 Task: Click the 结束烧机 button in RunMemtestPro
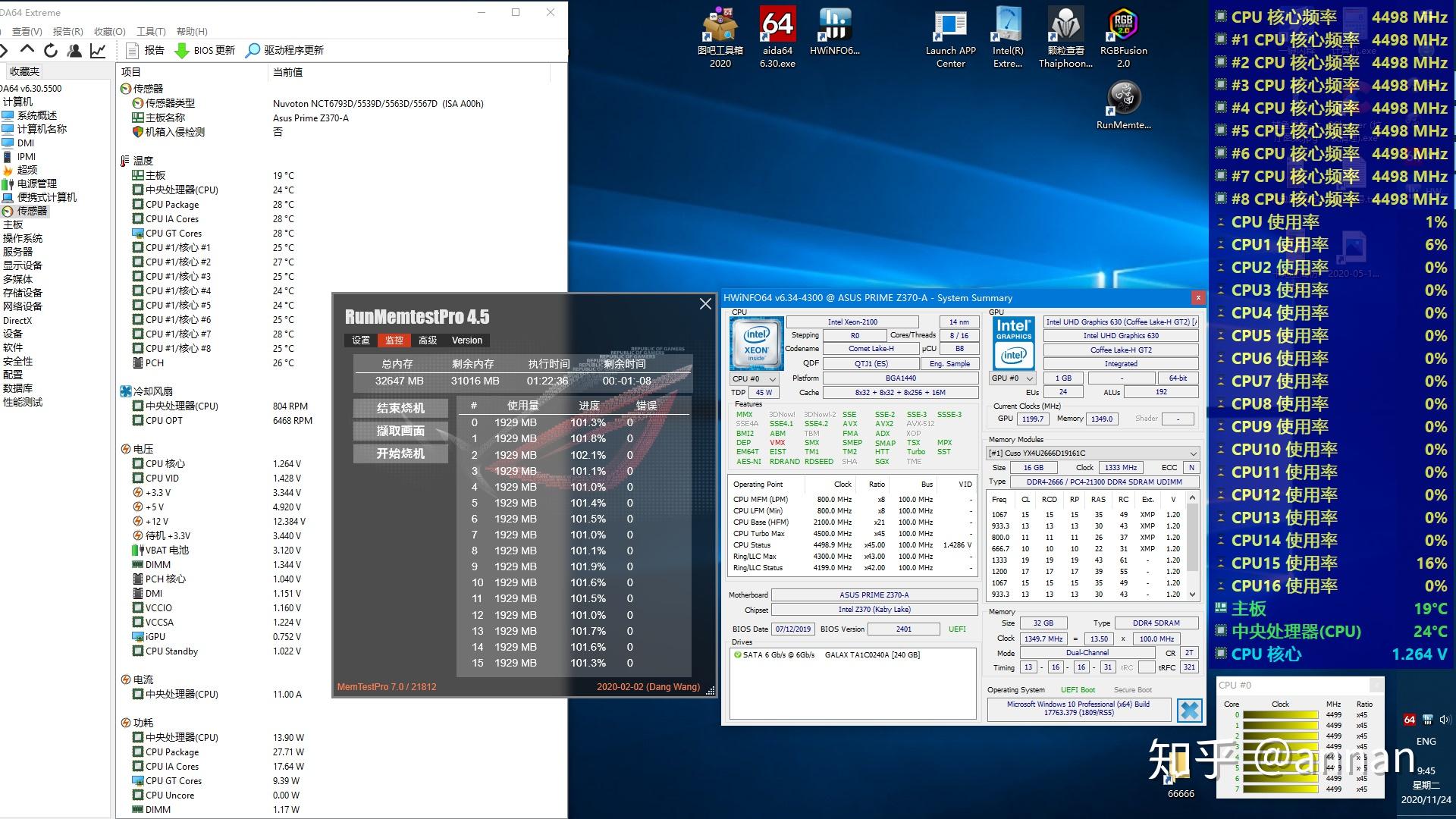[401, 408]
